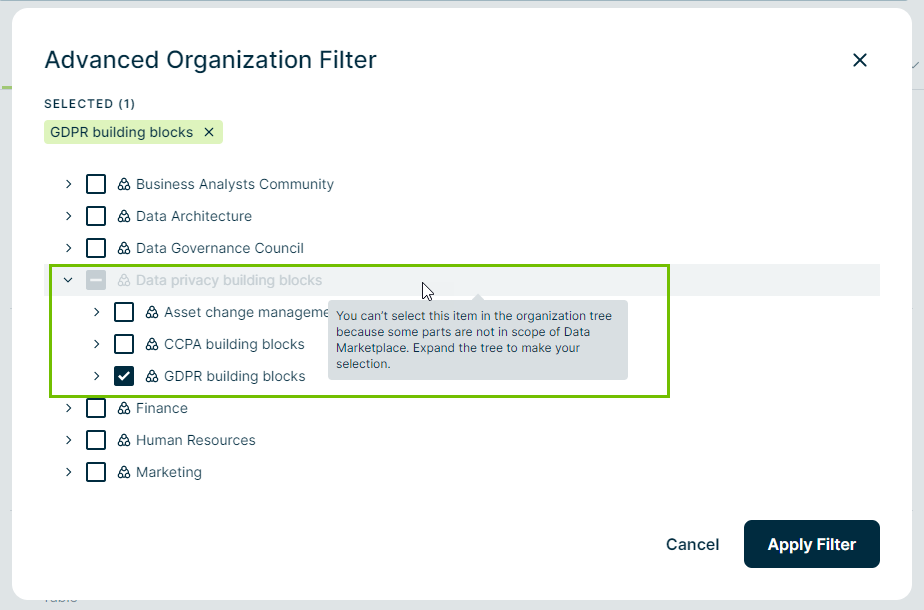Expand the GDPR building blocks subtree
The width and height of the screenshot is (924, 610).
point(96,376)
